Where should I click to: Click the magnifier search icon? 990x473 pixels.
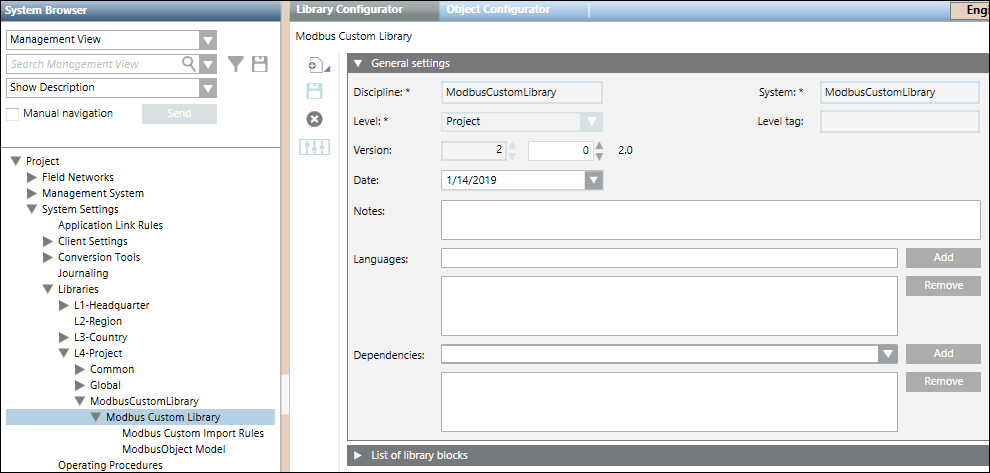click(x=188, y=64)
